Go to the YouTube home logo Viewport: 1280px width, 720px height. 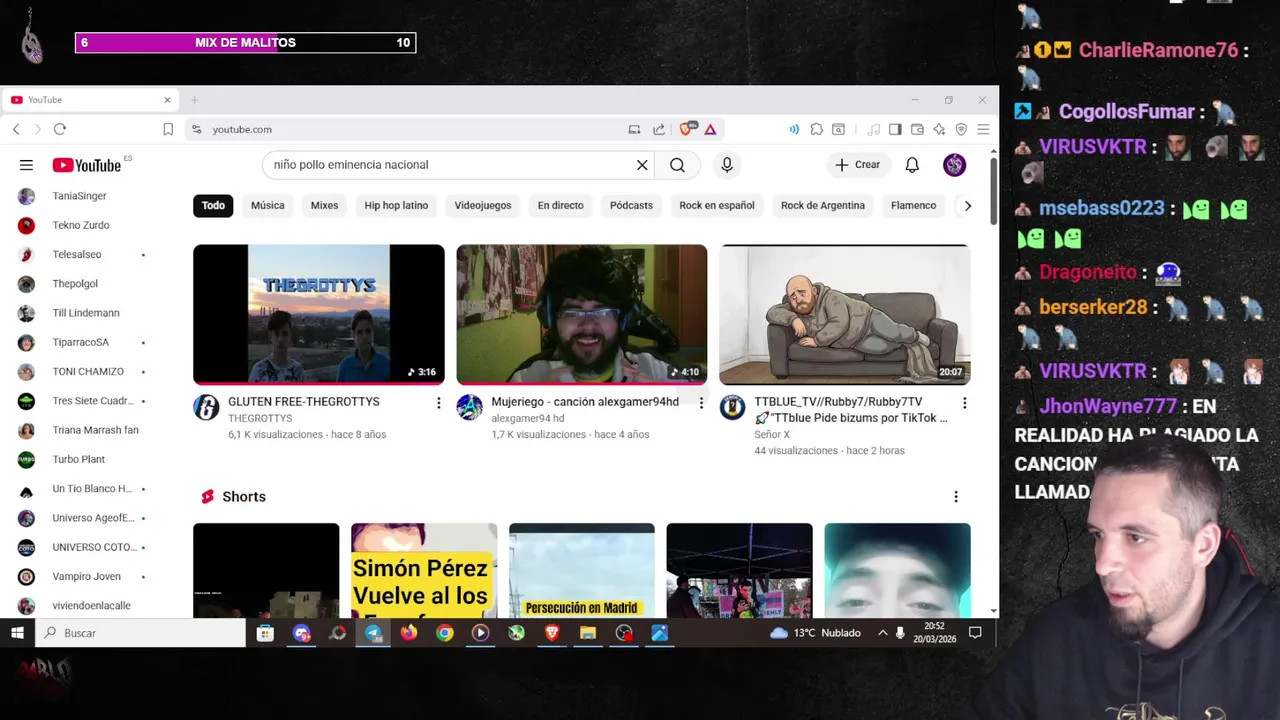click(x=87, y=165)
